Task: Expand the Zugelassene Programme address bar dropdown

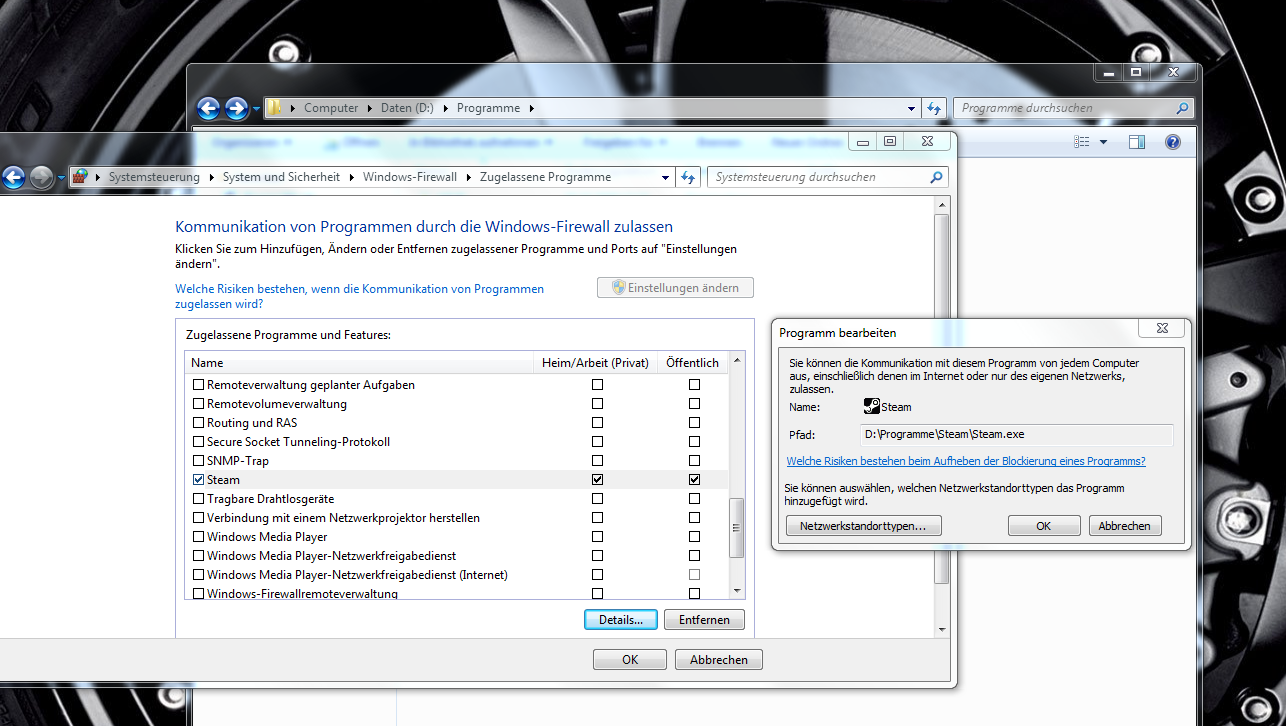Action: click(x=666, y=178)
